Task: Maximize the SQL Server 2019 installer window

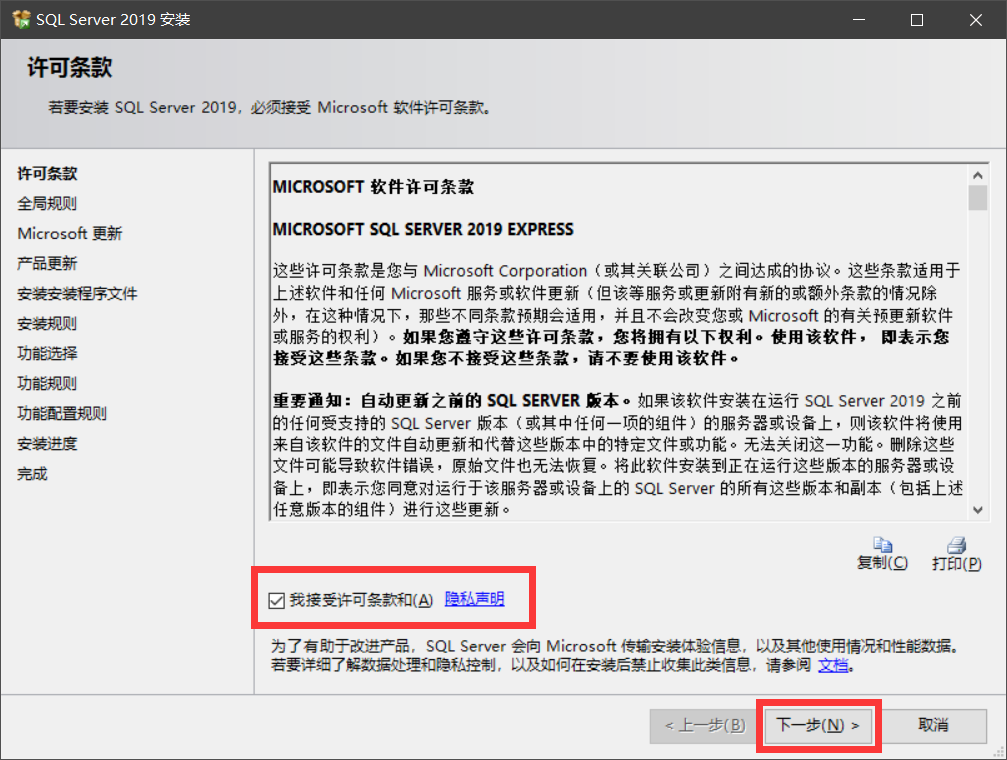Action: pos(917,19)
